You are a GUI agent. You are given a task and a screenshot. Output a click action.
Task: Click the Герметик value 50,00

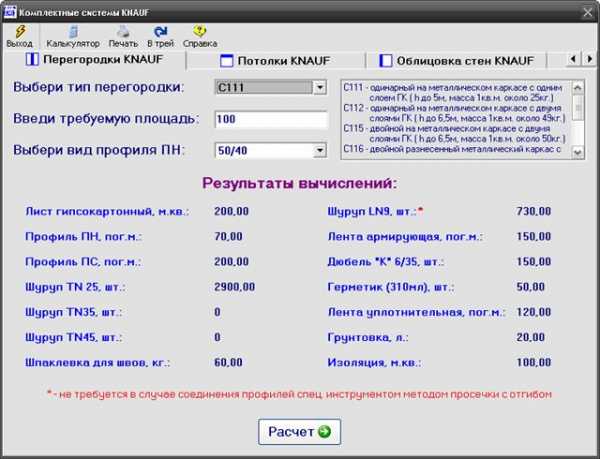pos(531,287)
